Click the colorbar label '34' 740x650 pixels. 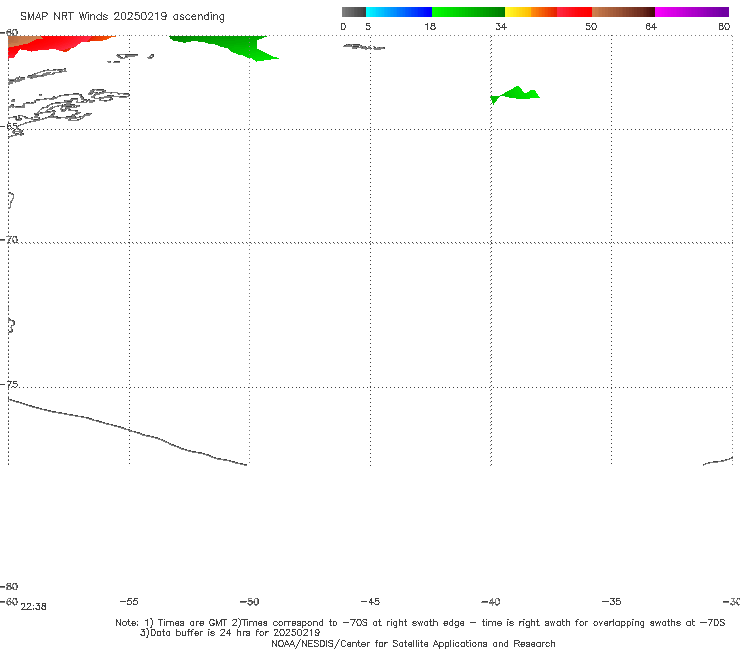point(501,26)
